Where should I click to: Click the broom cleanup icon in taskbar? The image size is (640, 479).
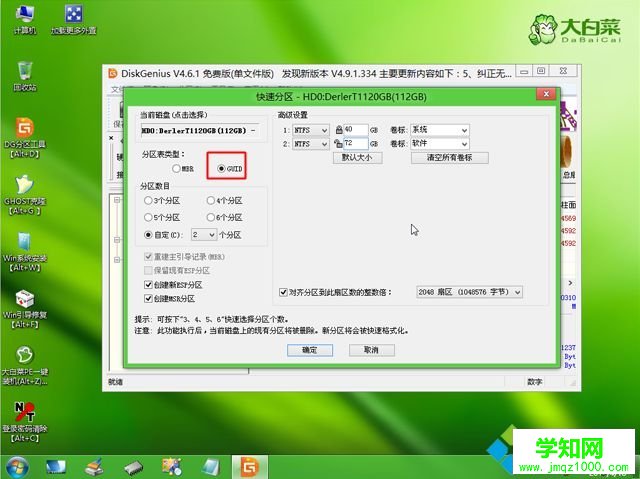(x=95, y=468)
